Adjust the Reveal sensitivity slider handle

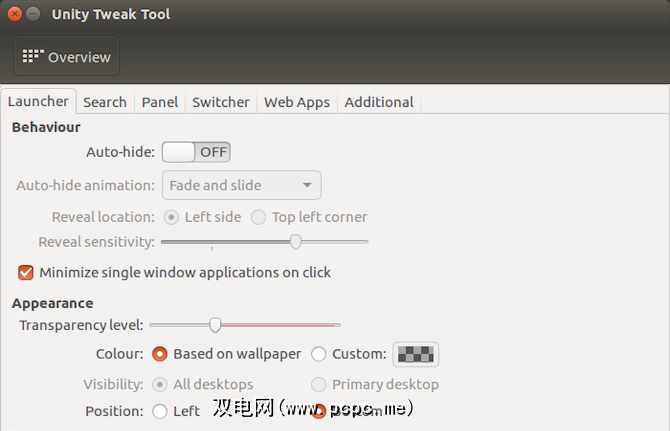[295, 242]
